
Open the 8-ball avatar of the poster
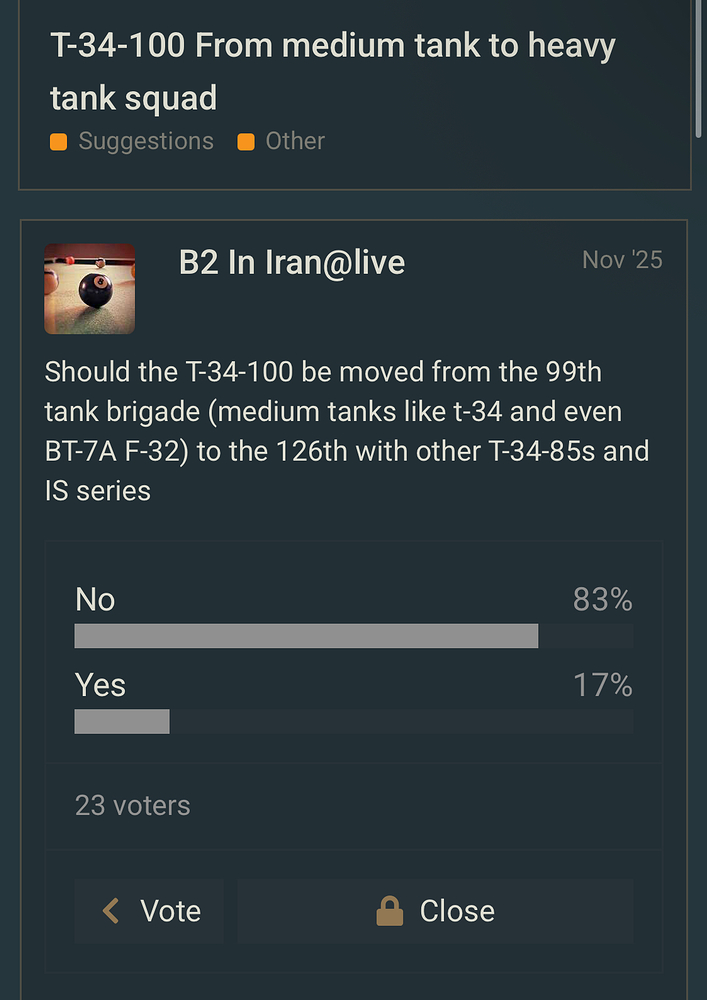point(89,289)
